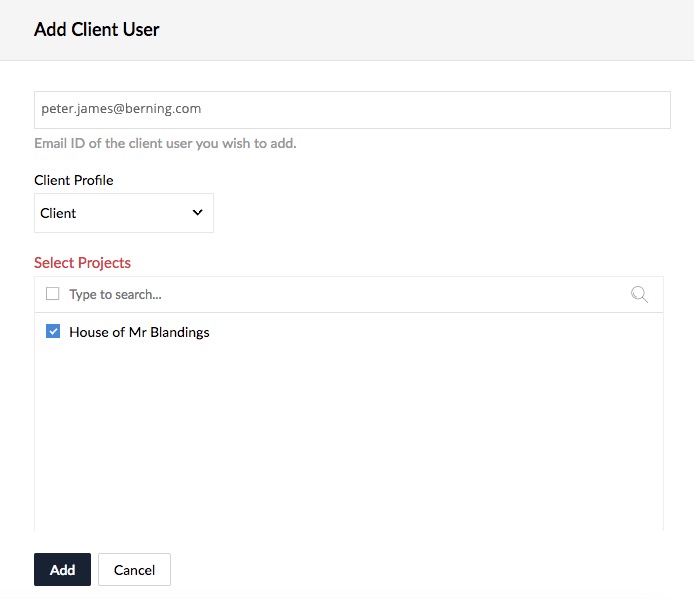Click the Select Projects heading

click(x=82, y=263)
